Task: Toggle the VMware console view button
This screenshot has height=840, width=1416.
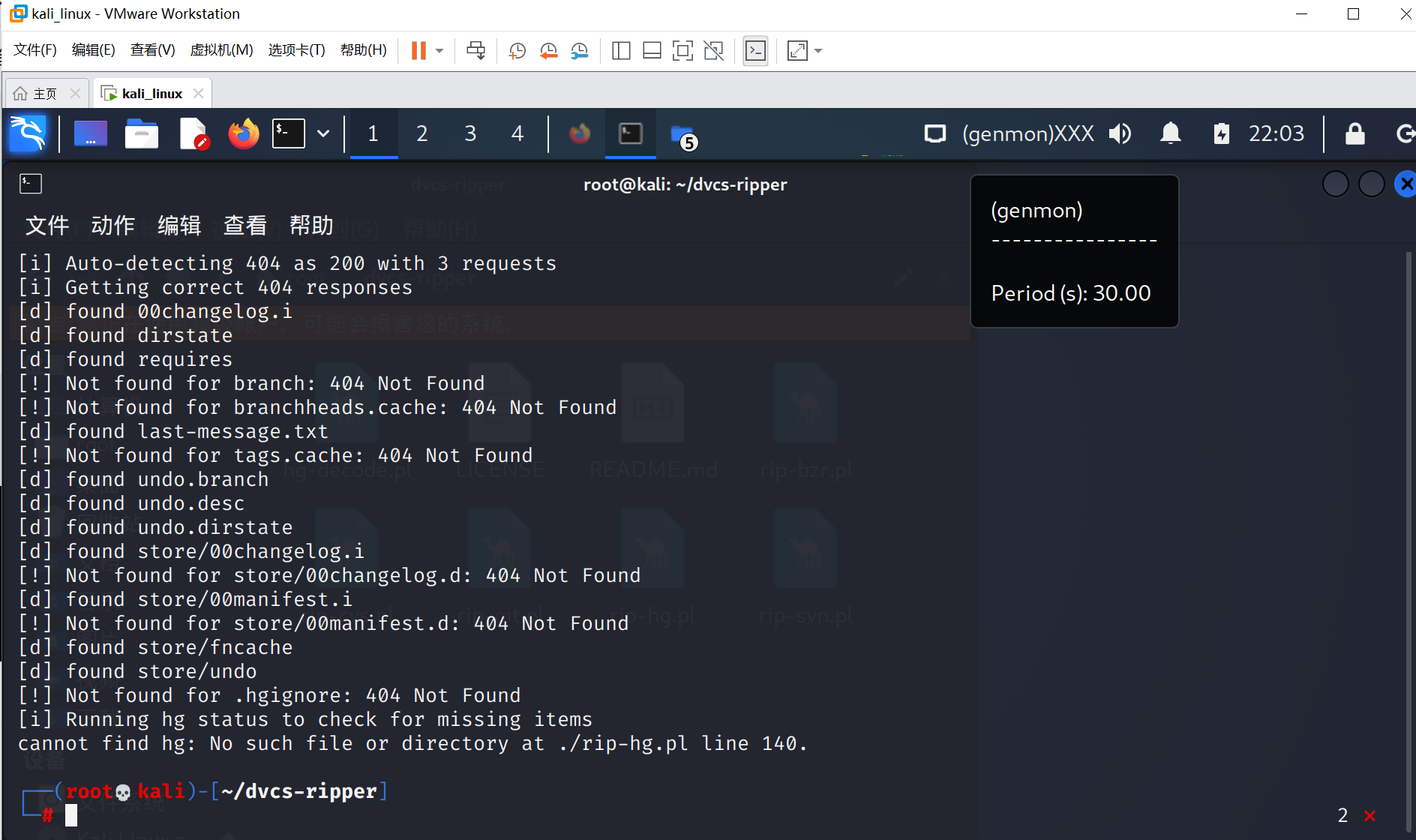Action: pyautogui.click(x=755, y=50)
